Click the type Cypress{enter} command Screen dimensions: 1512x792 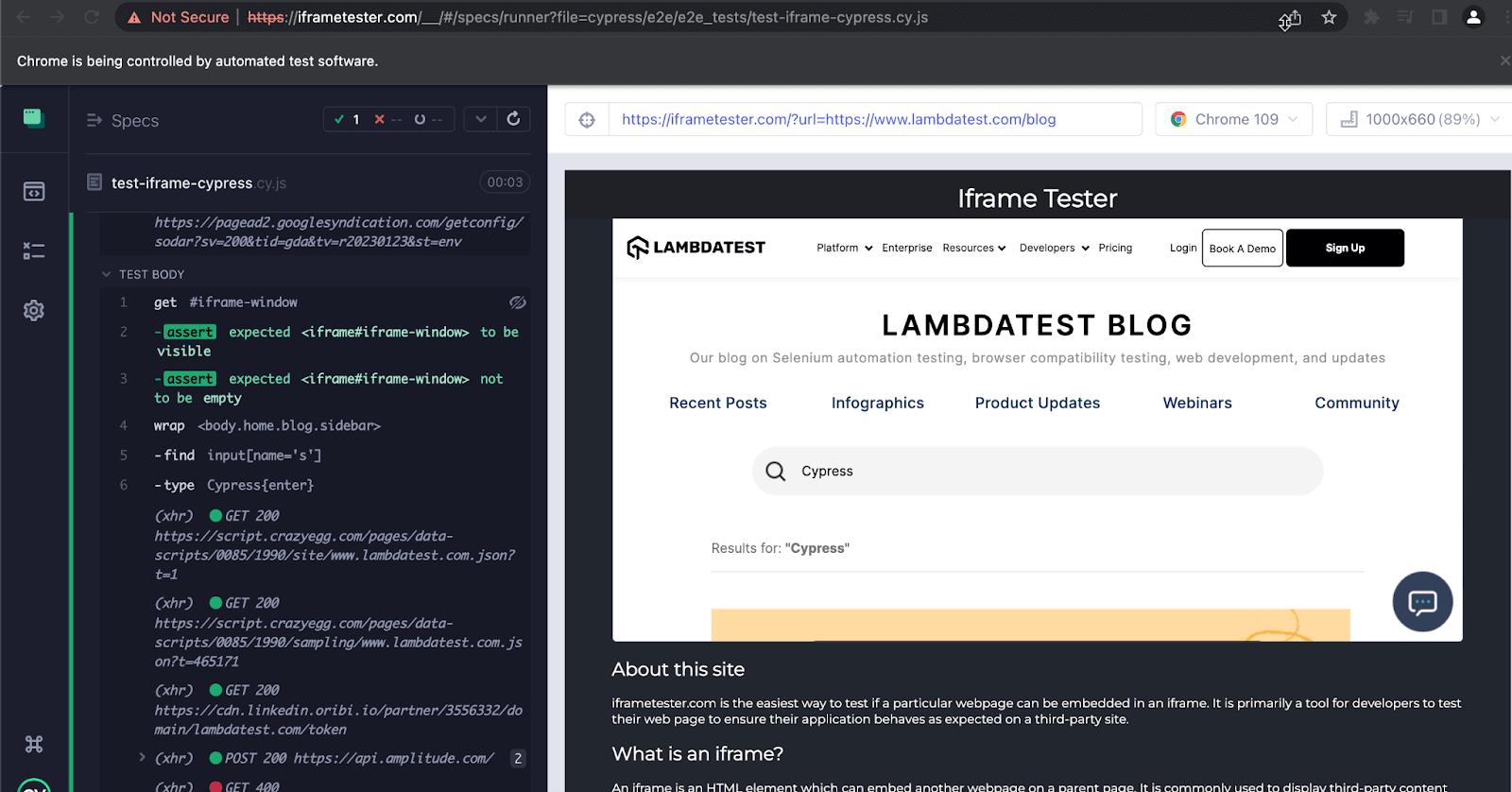[315, 485]
